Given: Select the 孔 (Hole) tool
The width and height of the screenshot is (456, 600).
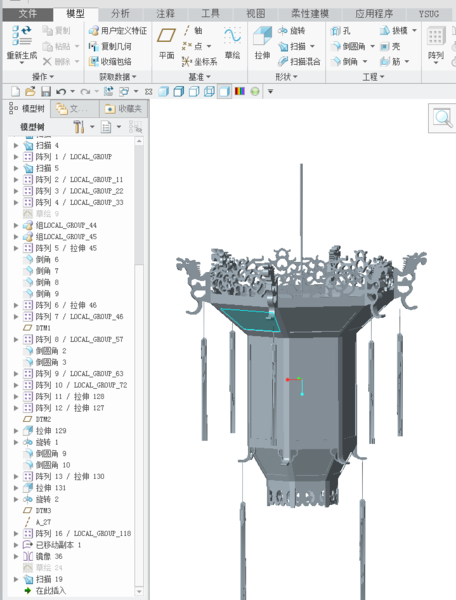Looking at the screenshot, I should click(x=340, y=31).
